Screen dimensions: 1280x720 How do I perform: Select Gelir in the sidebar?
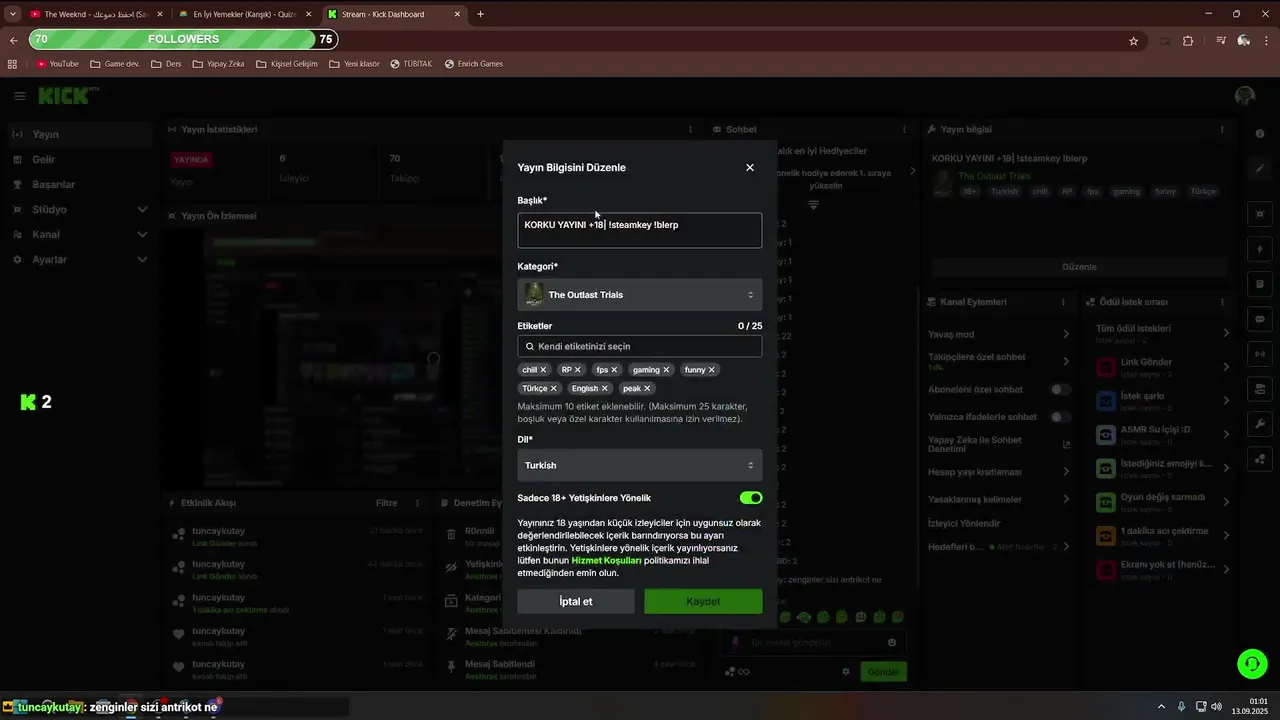79,159
